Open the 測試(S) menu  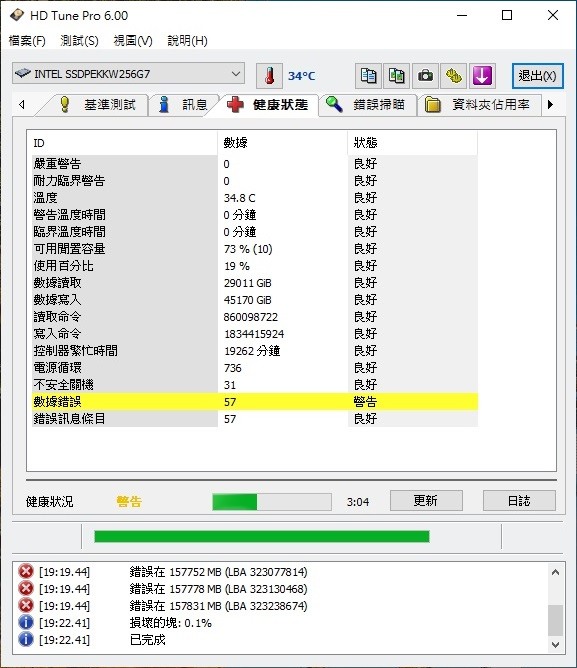tap(79, 41)
